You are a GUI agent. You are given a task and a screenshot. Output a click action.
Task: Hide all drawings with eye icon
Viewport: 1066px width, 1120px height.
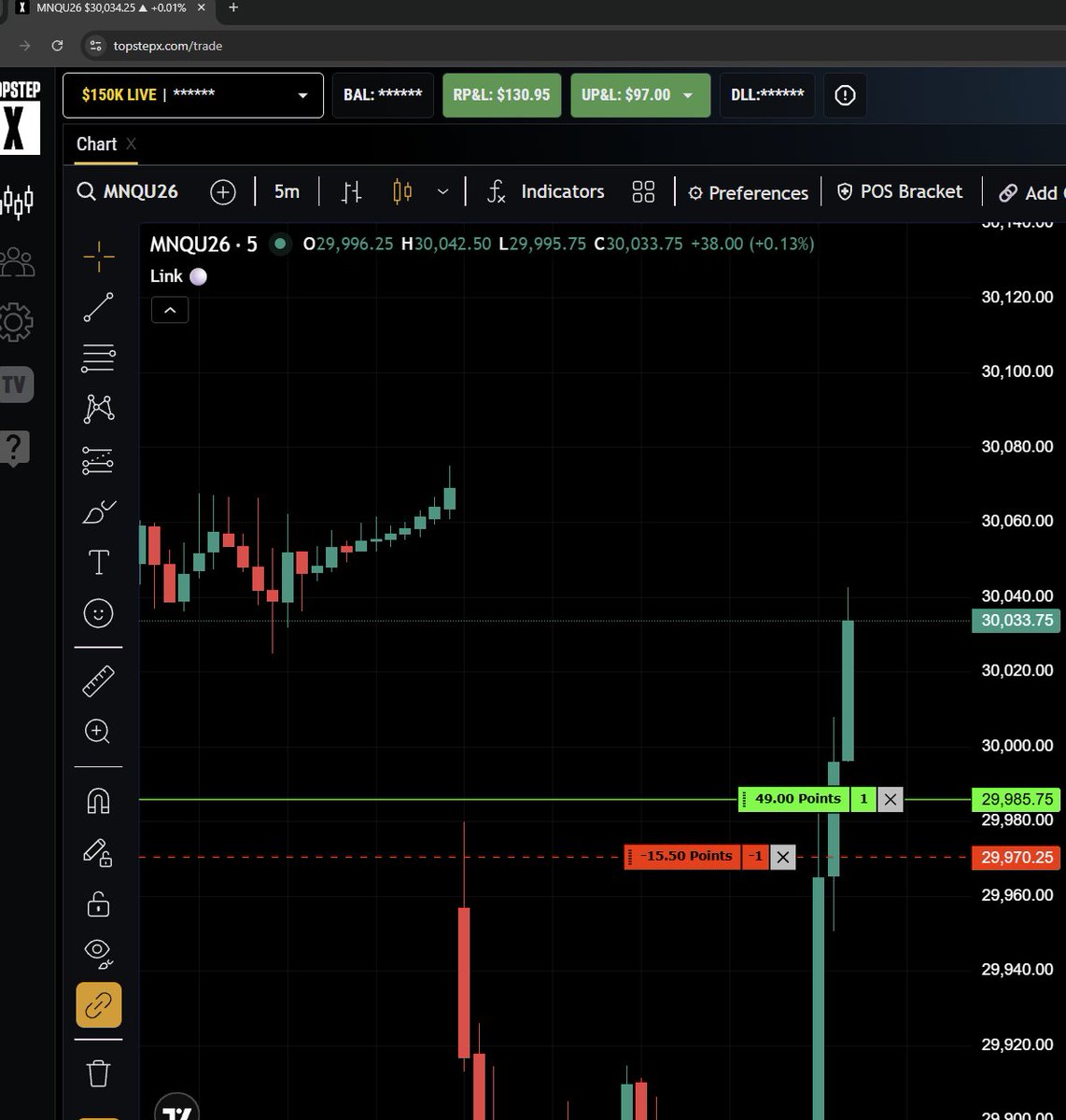(x=99, y=953)
